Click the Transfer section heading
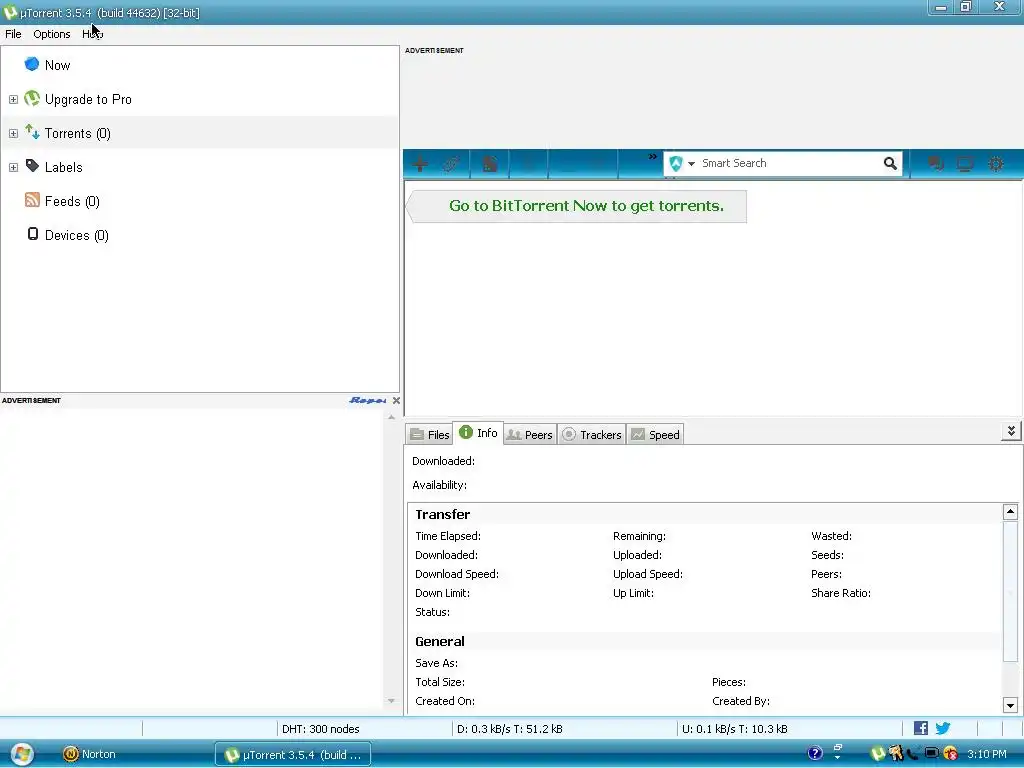Image resolution: width=1024 pixels, height=768 pixels. [x=443, y=515]
